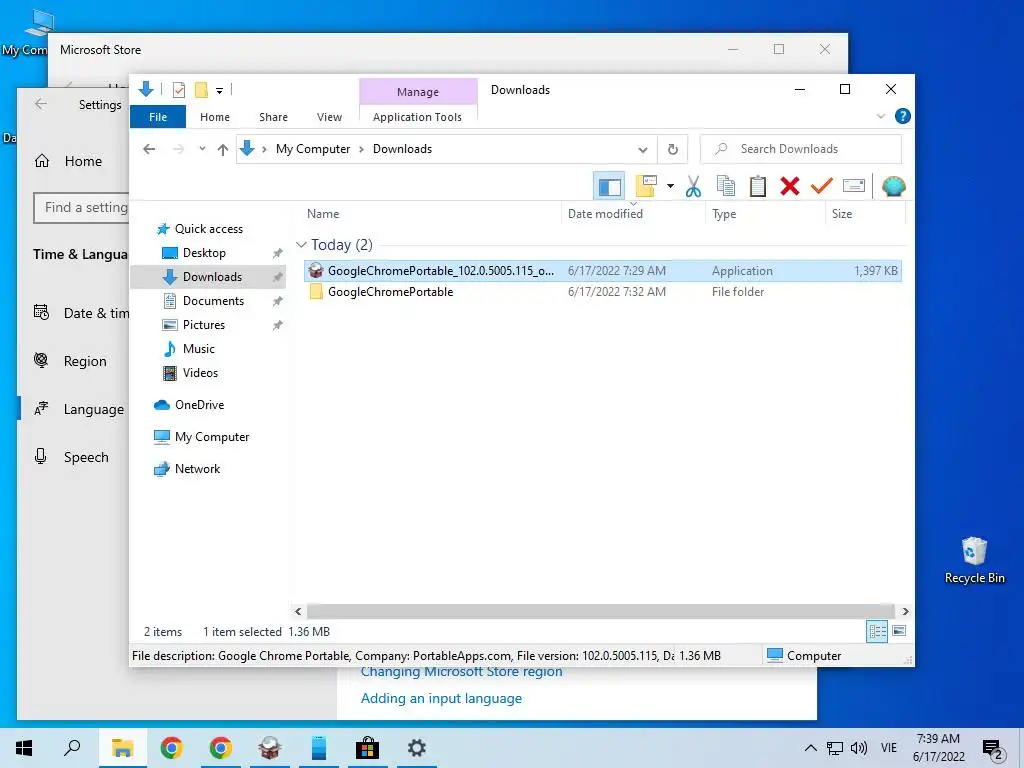This screenshot has height=768, width=1024.
Task: Select Documents in navigation pane
Action: coord(213,300)
